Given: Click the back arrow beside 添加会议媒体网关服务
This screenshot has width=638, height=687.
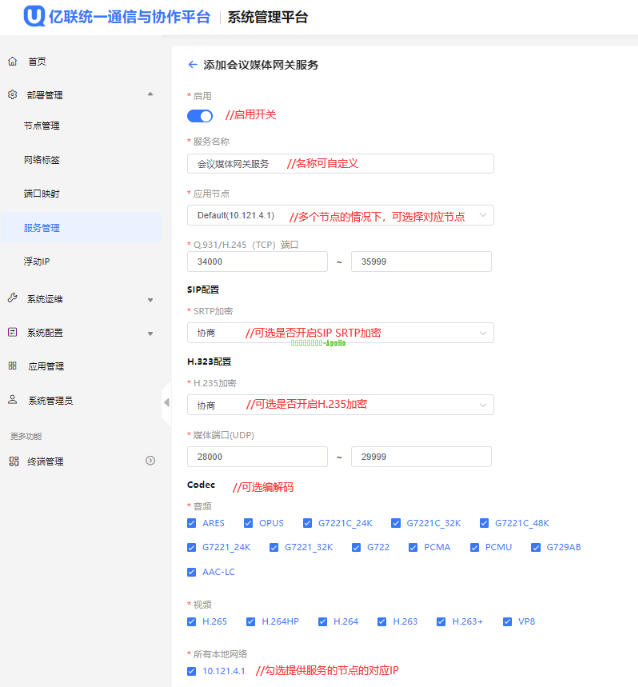Looking at the screenshot, I should tap(192, 64).
